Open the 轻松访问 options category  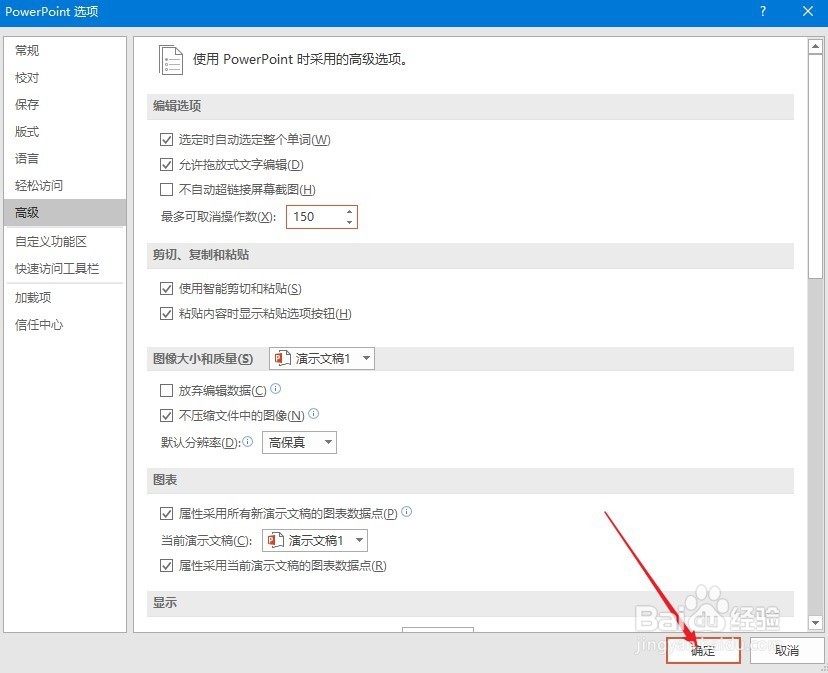(x=65, y=185)
